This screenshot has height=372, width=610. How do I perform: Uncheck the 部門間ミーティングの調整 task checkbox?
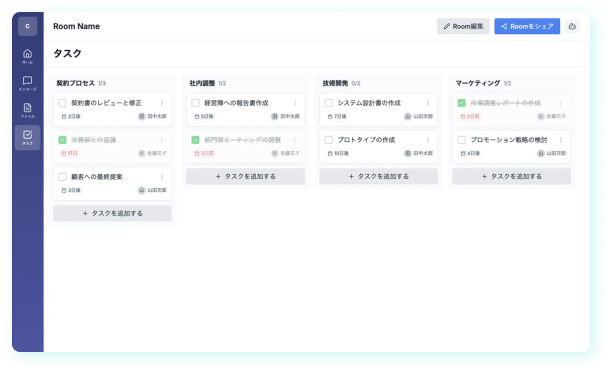click(x=195, y=140)
